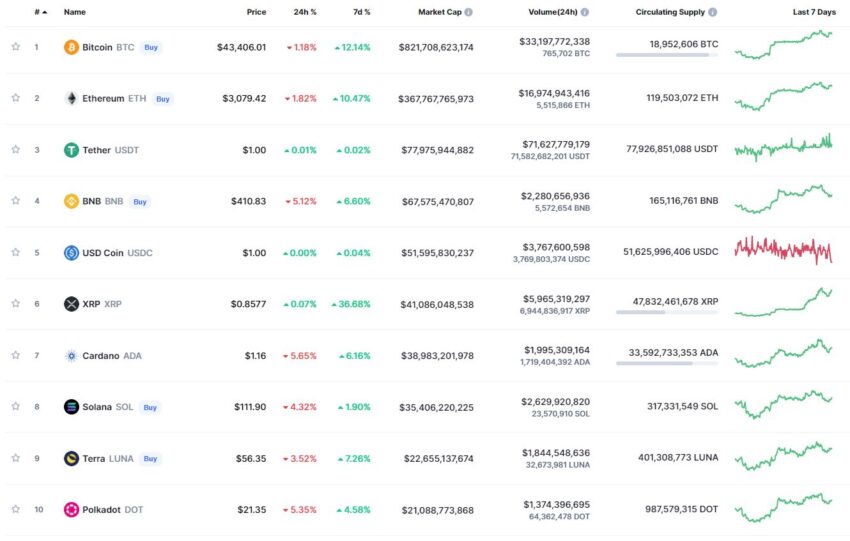Screen dimensions: 850x541
Task: Toggle the XRP watchlist star
Action: [16, 303]
